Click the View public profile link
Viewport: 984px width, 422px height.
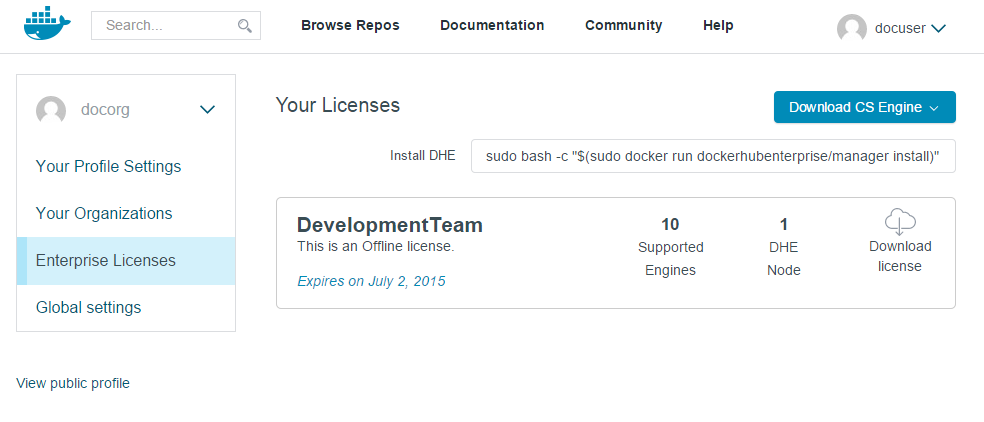73,383
